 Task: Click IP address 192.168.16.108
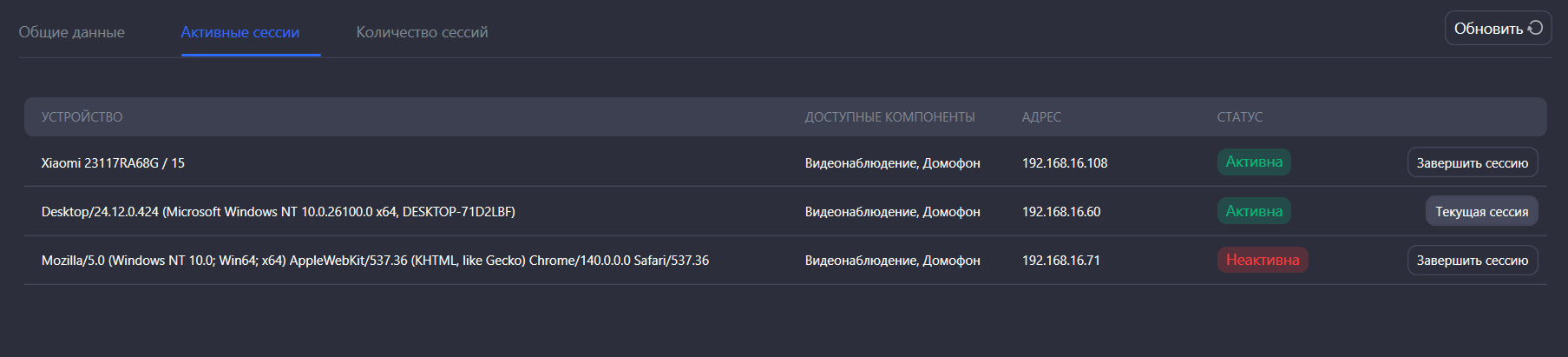click(x=1064, y=163)
